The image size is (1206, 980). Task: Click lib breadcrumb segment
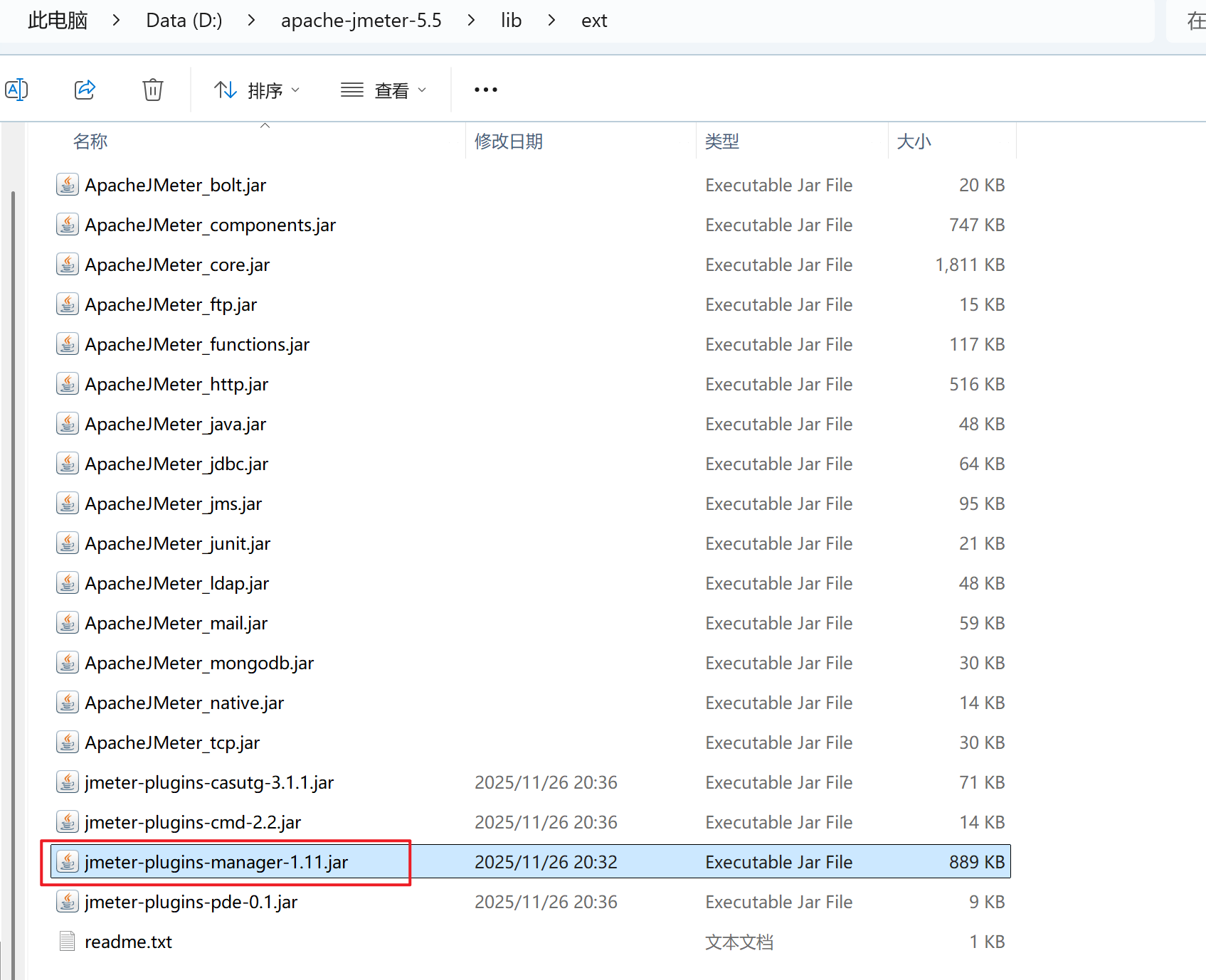[x=511, y=20]
